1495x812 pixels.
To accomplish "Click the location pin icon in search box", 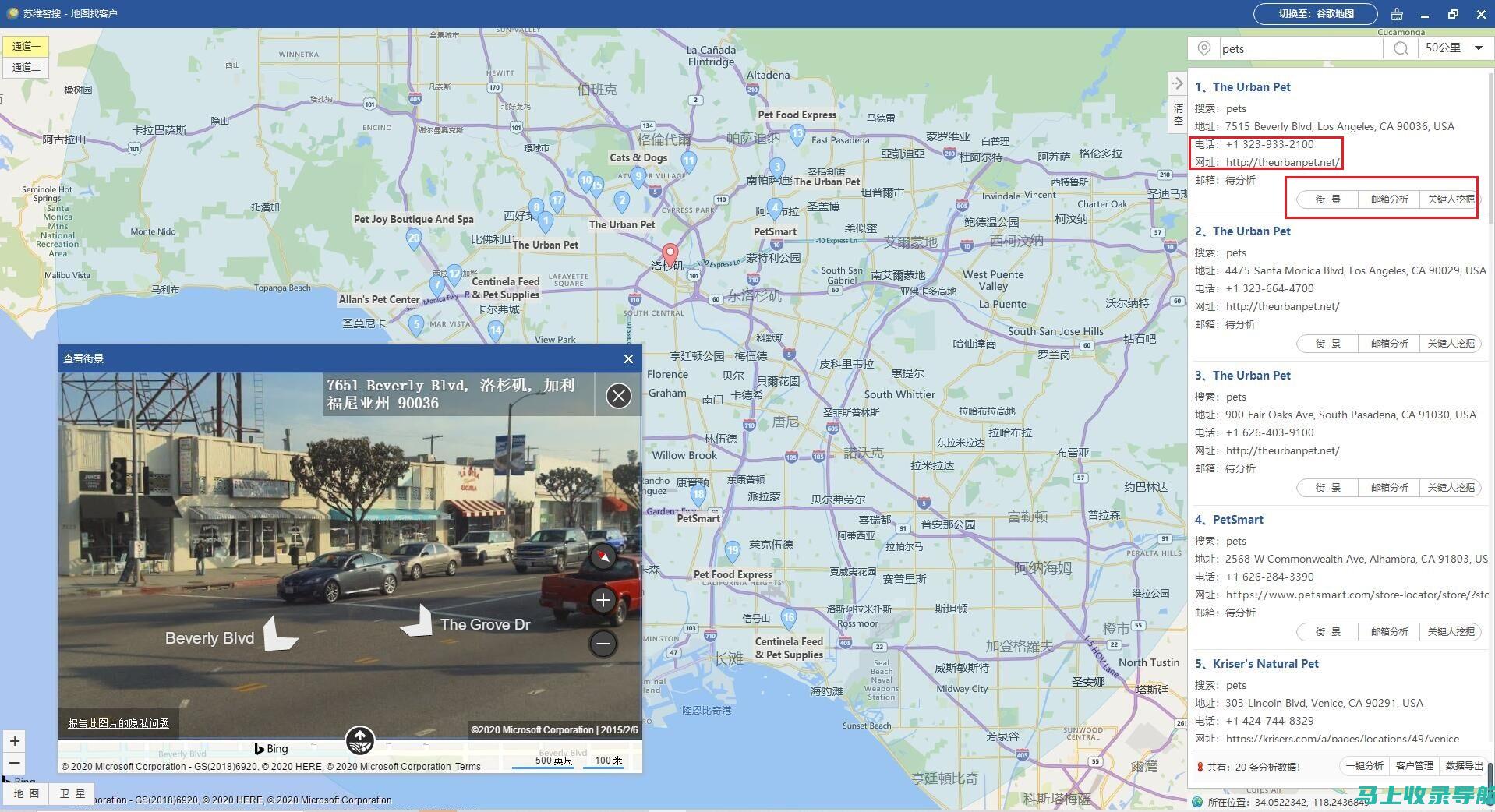I will [1203, 48].
